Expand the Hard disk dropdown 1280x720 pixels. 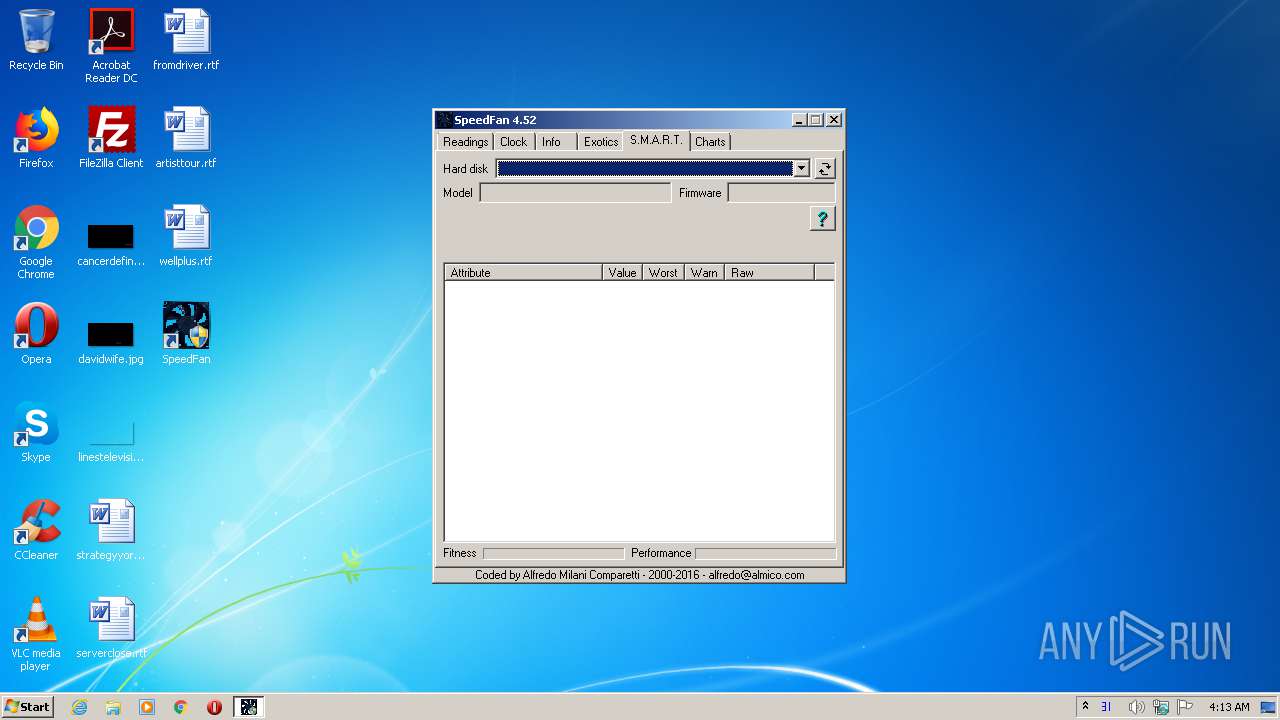point(801,169)
